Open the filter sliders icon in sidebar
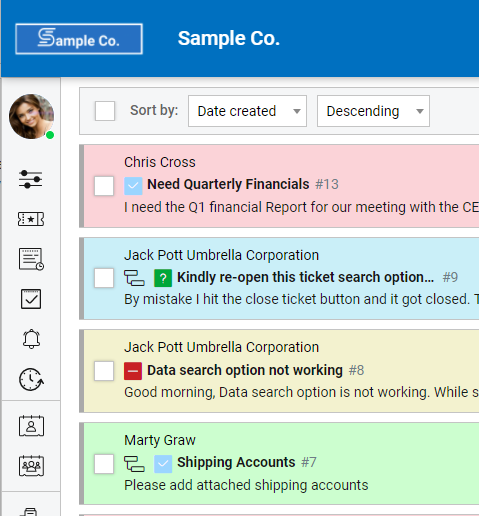The width and height of the screenshot is (479, 516). [31, 179]
